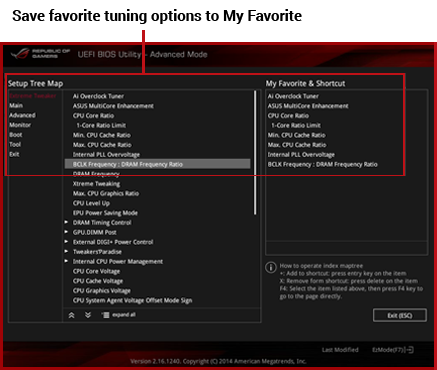The width and height of the screenshot is (437, 370).
Task: Select highlighted BCLK Frequency : DRAM Frequency Ratio row
Action: pyautogui.click(x=157, y=164)
